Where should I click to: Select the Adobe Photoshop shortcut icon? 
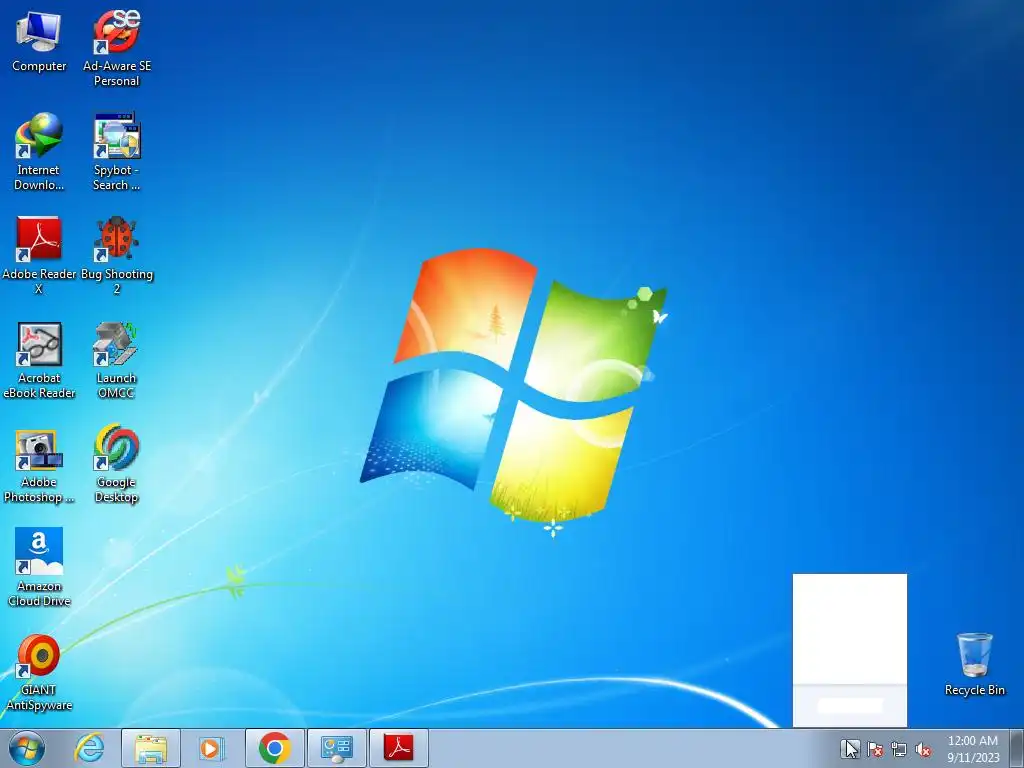point(39,449)
